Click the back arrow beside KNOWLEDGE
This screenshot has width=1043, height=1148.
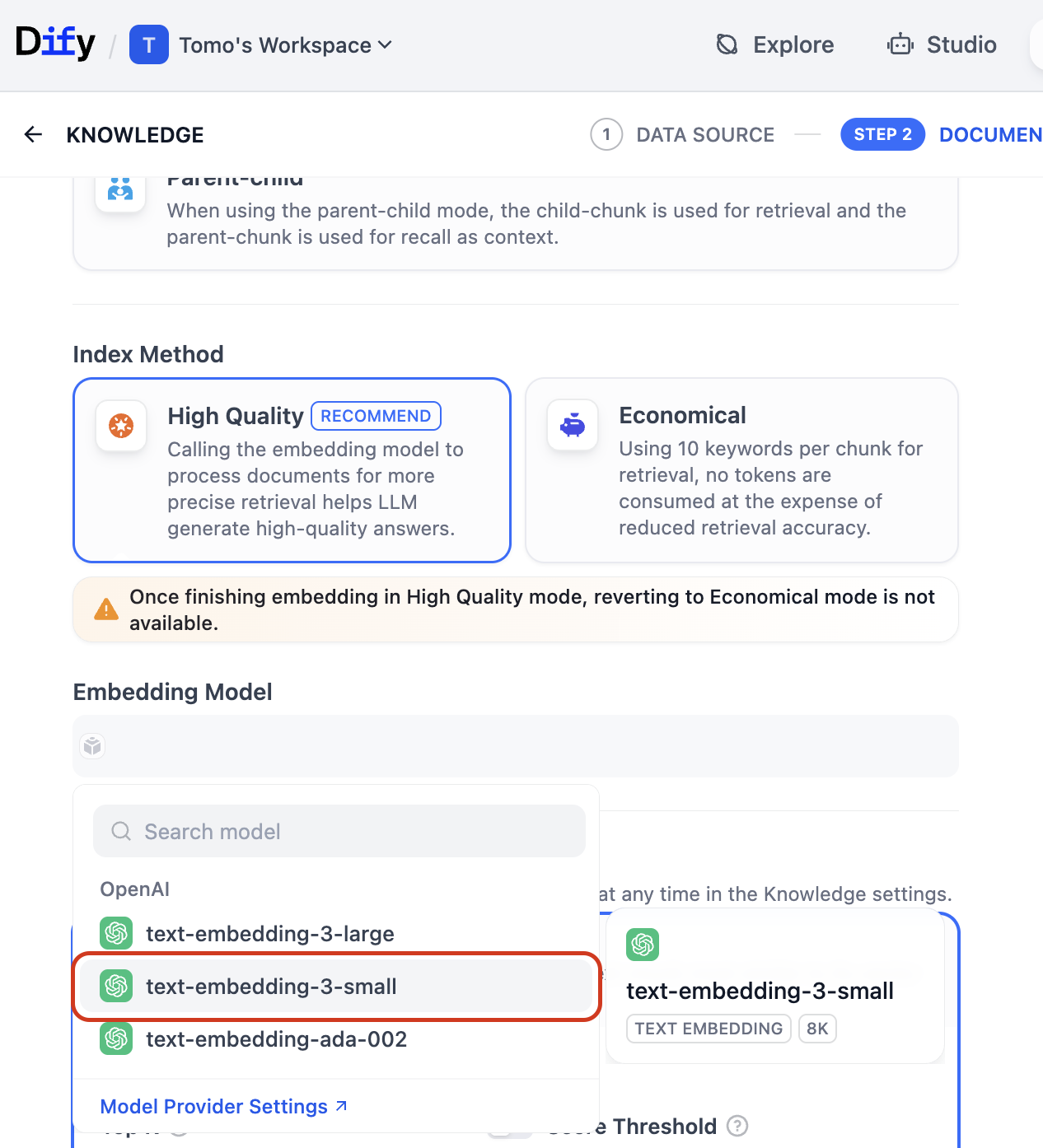point(33,134)
